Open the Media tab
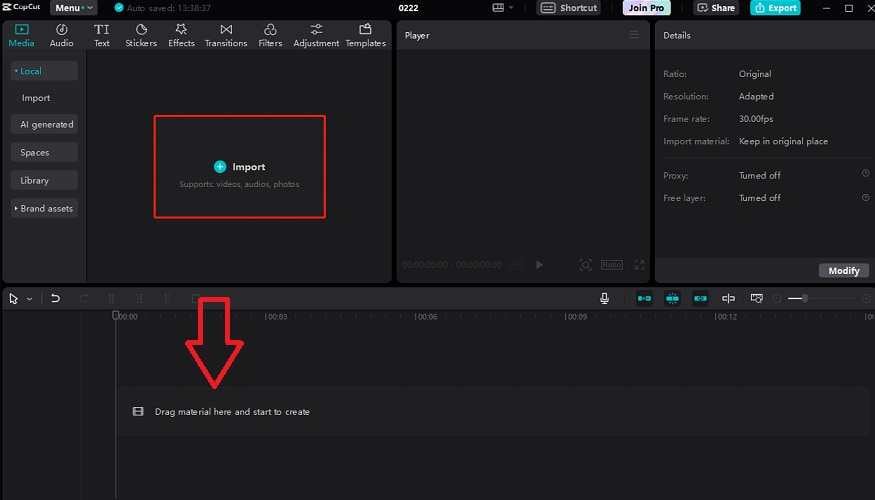Viewport: 875px width, 500px height. pos(21,35)
